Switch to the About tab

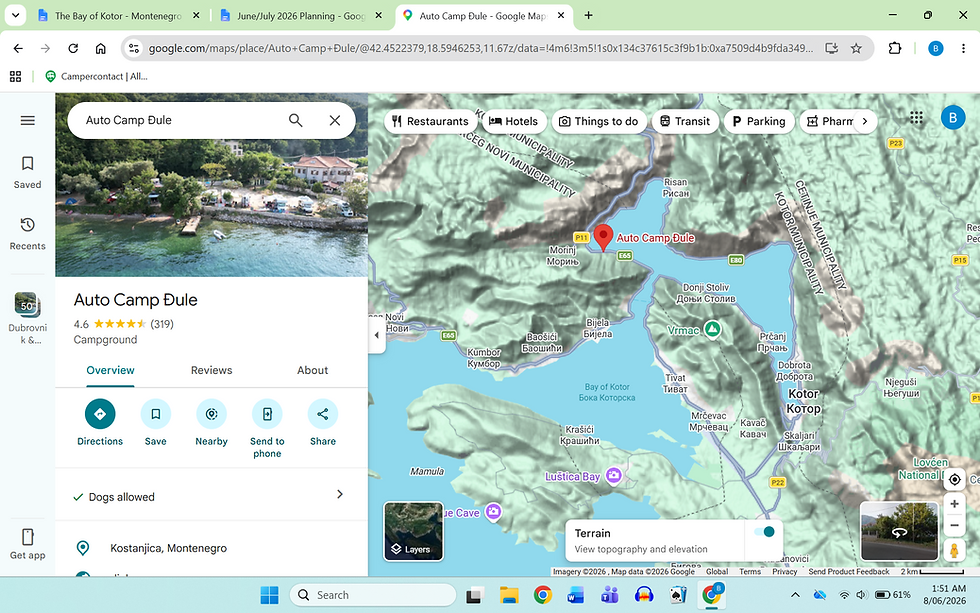tap(312, 371)
